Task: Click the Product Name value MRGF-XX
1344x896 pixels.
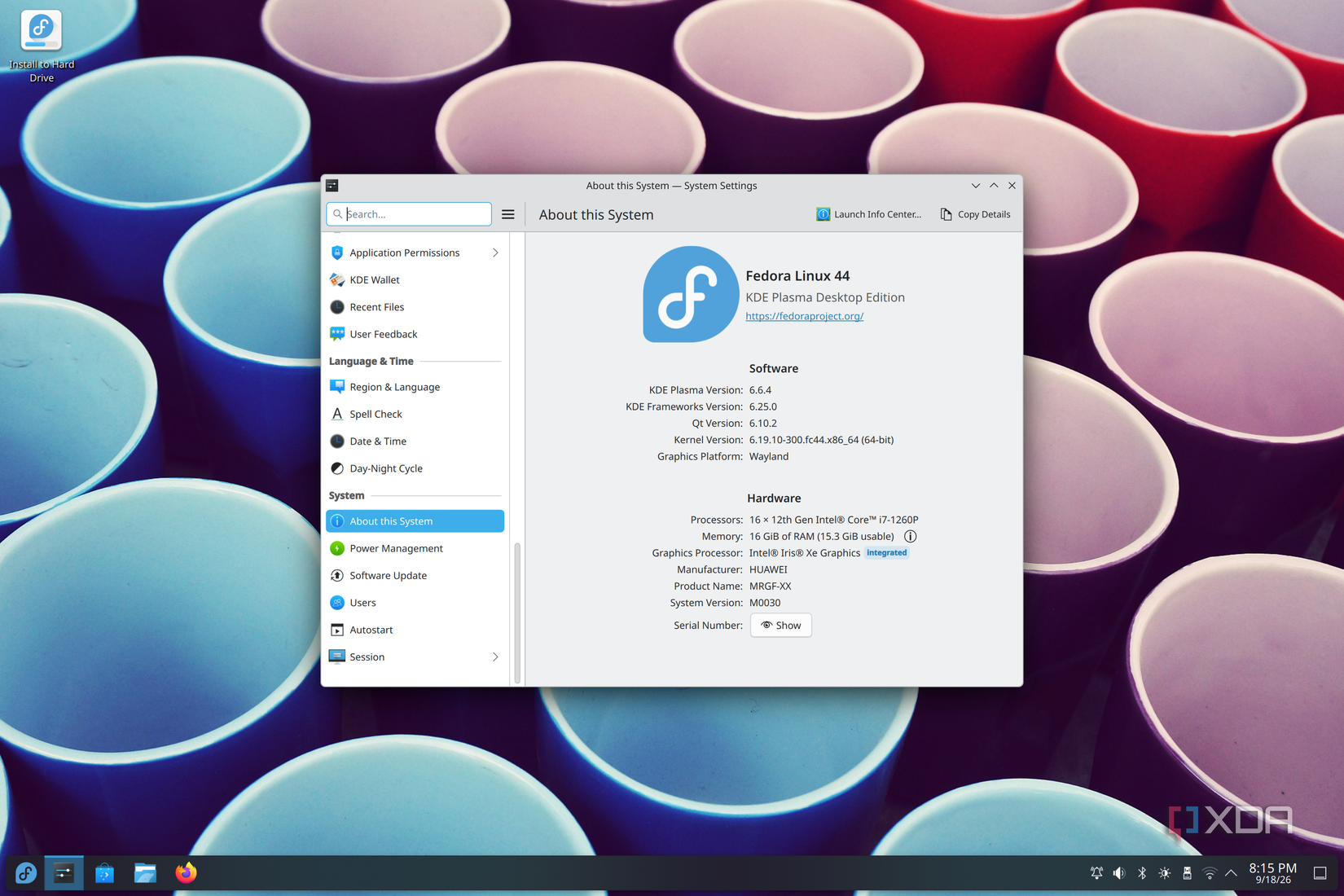Action: [x=770, y=586]
